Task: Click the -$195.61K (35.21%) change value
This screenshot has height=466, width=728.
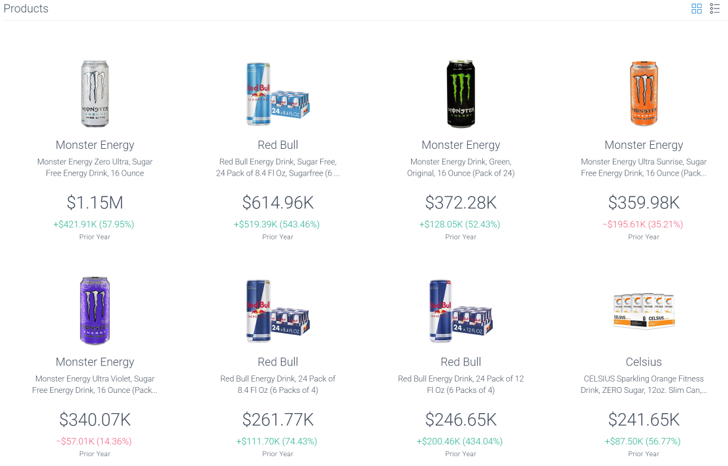Action: (x=644, y=224)
